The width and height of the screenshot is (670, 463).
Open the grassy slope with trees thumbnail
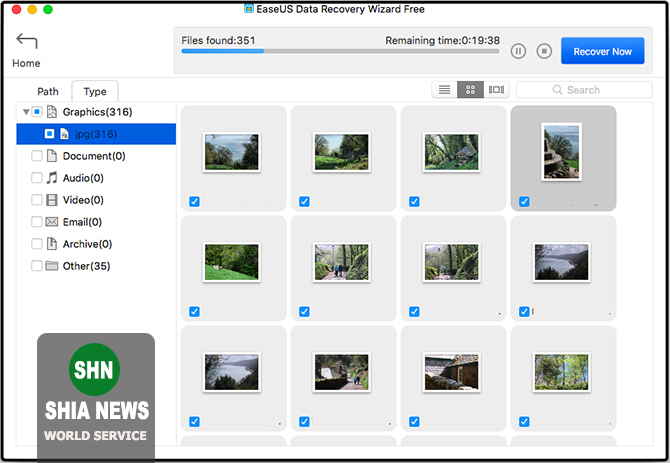pos(232,262)
